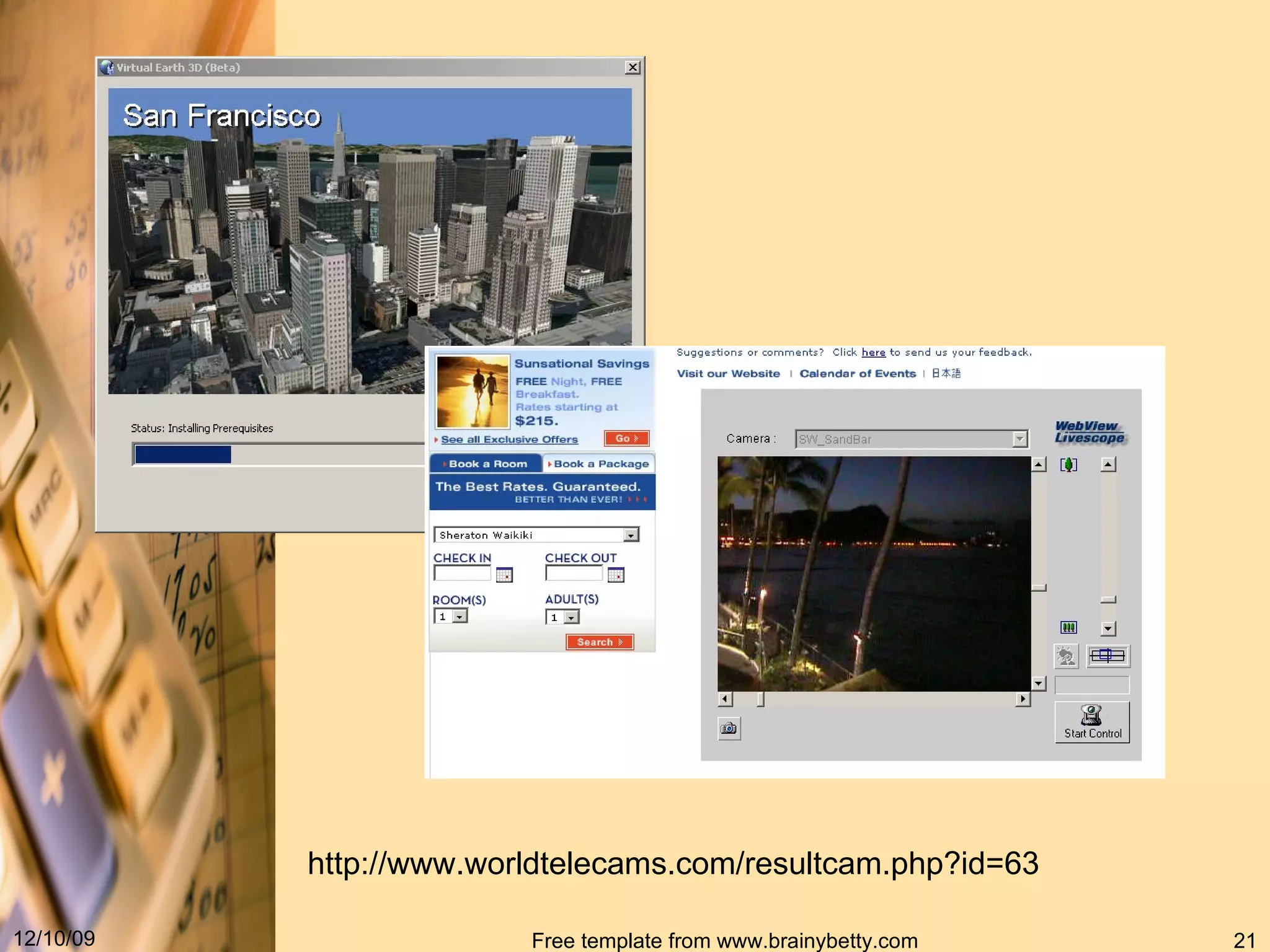Select the Book a Room tab
Screen dimensions: 1270x952
(487, 464)
